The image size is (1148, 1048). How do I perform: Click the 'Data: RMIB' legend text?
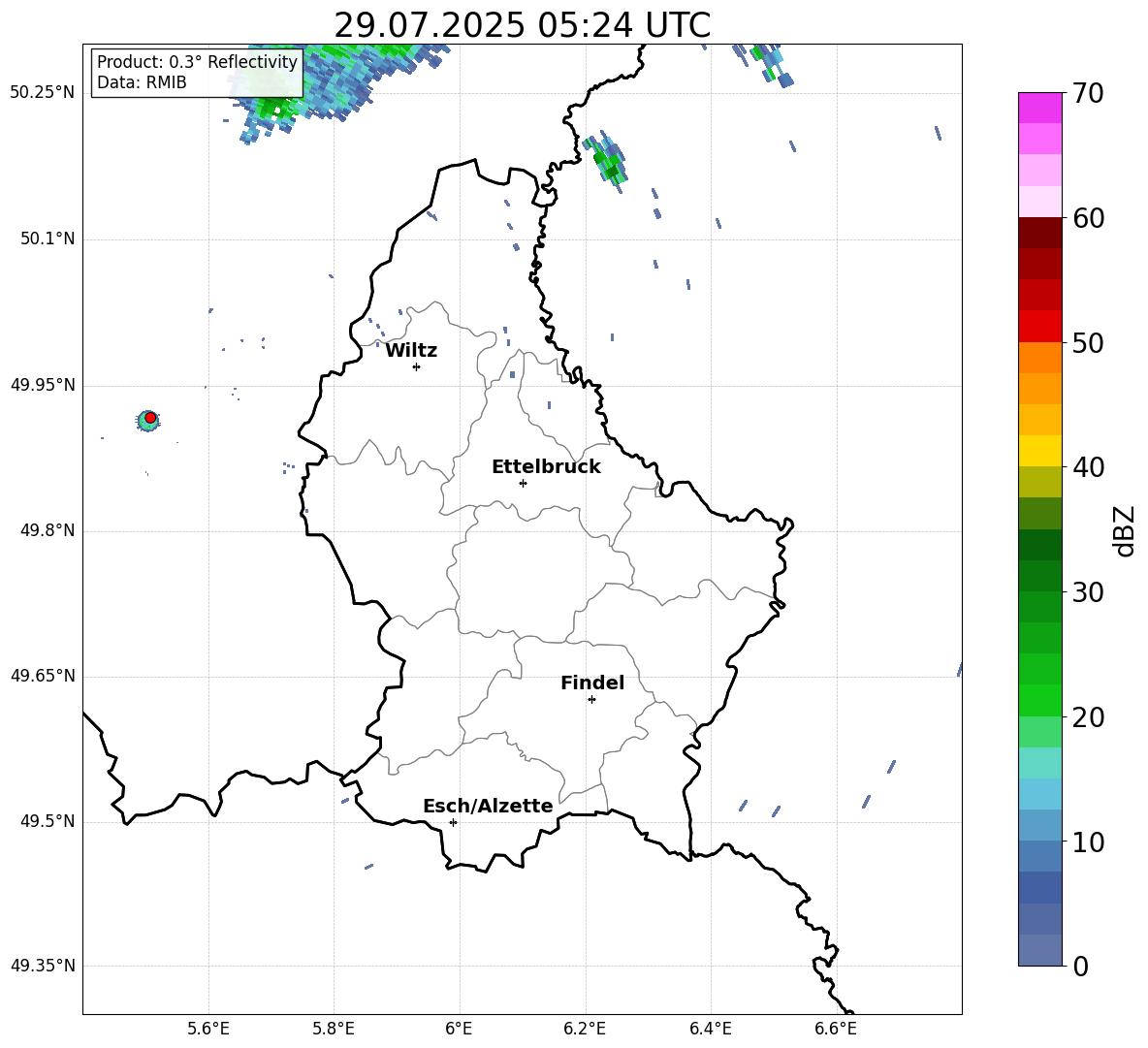point(142,82)
